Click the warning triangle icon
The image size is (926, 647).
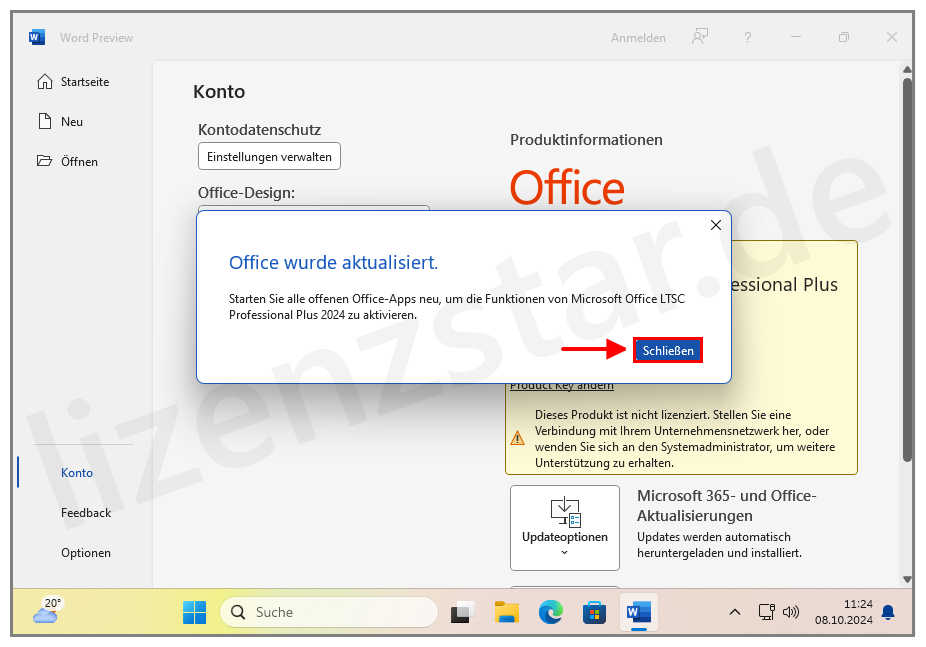pos(517,438)
